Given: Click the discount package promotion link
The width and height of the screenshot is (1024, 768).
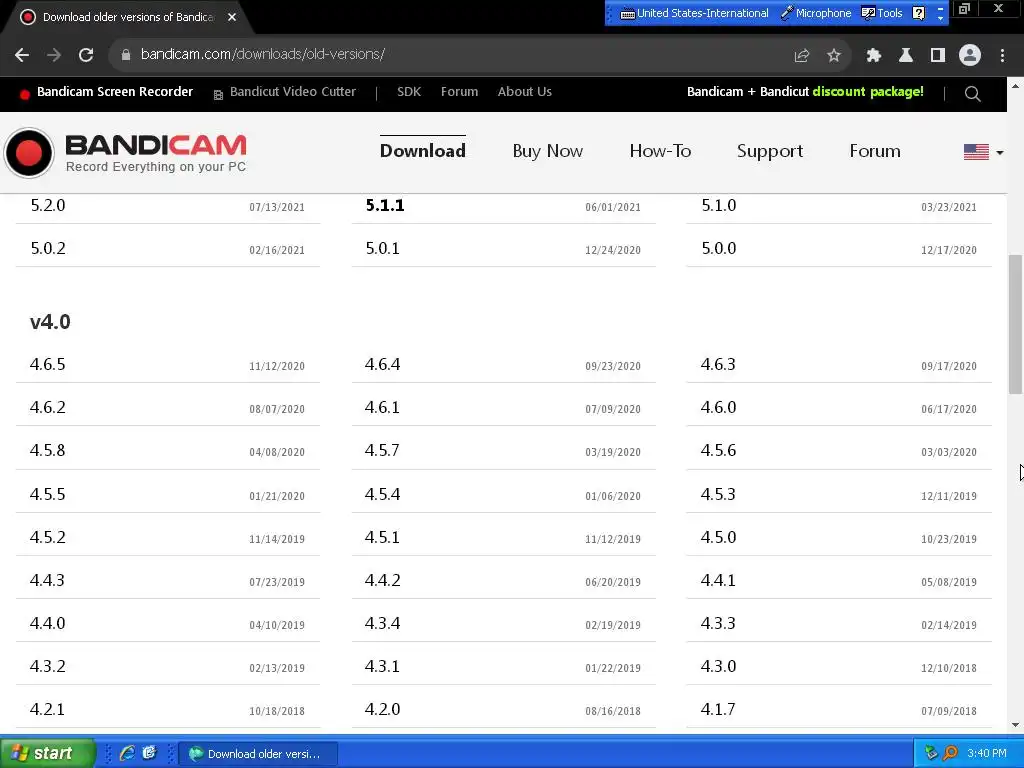Looking at the screenshot, I should pos(805,92).
